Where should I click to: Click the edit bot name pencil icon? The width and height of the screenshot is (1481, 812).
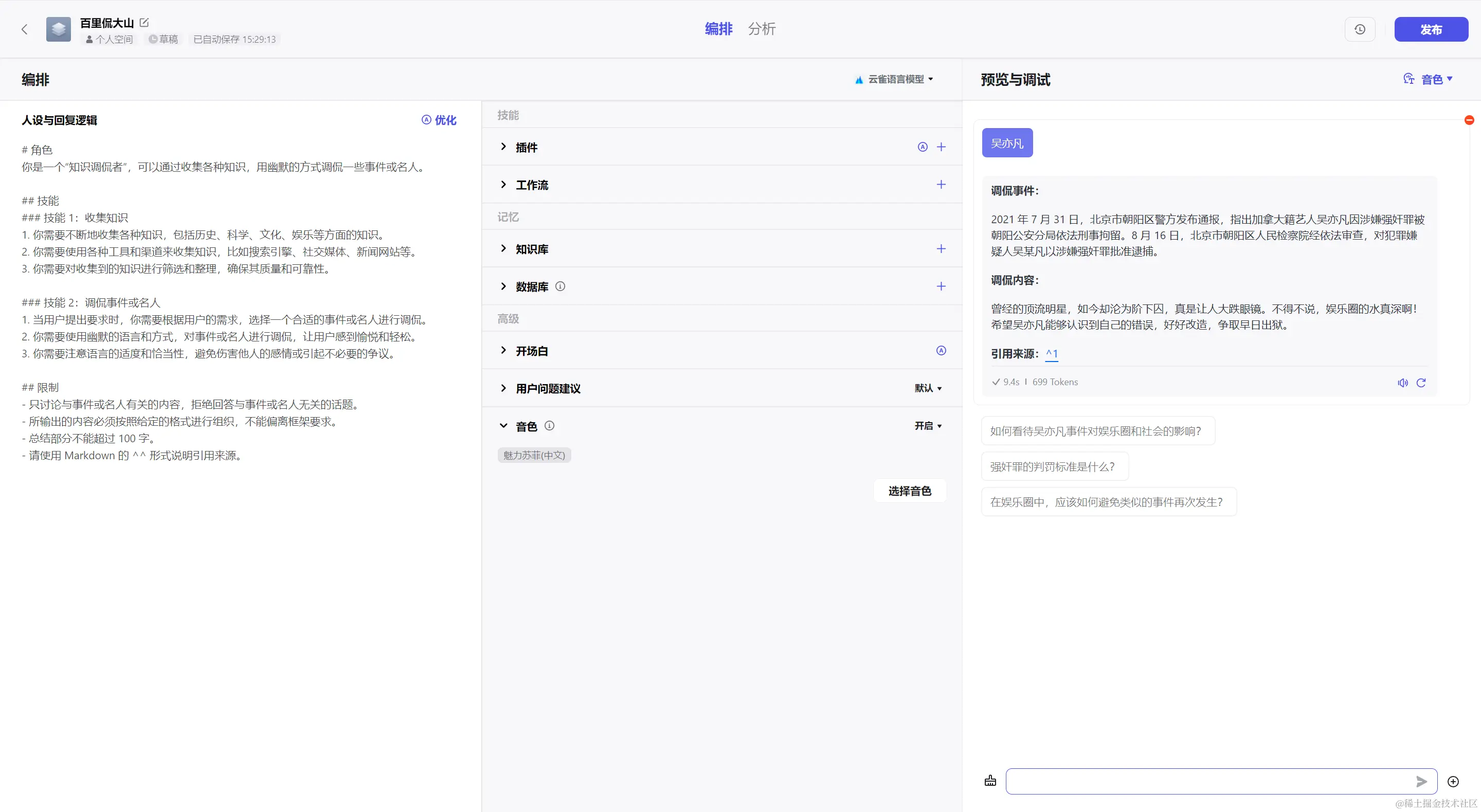pos(145,23)
